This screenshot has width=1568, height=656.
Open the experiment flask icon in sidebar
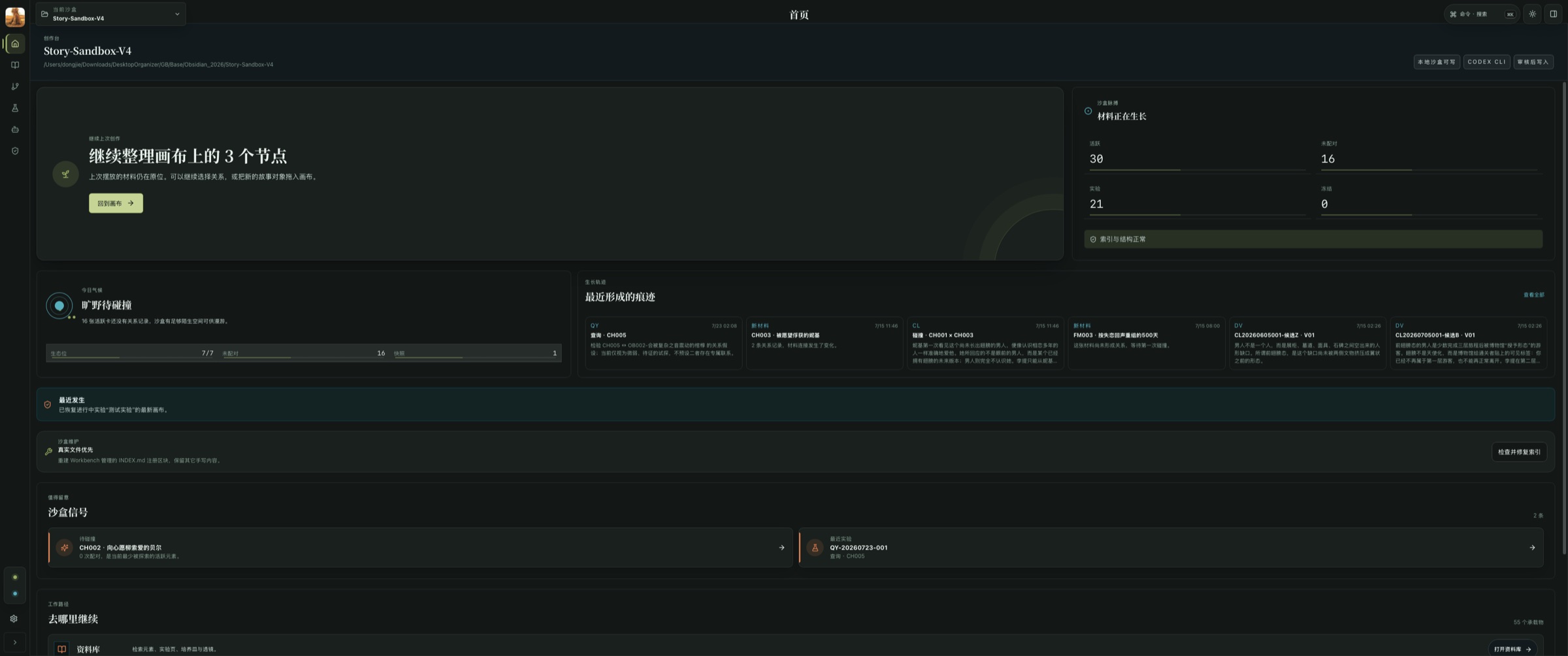coord(15,108)
